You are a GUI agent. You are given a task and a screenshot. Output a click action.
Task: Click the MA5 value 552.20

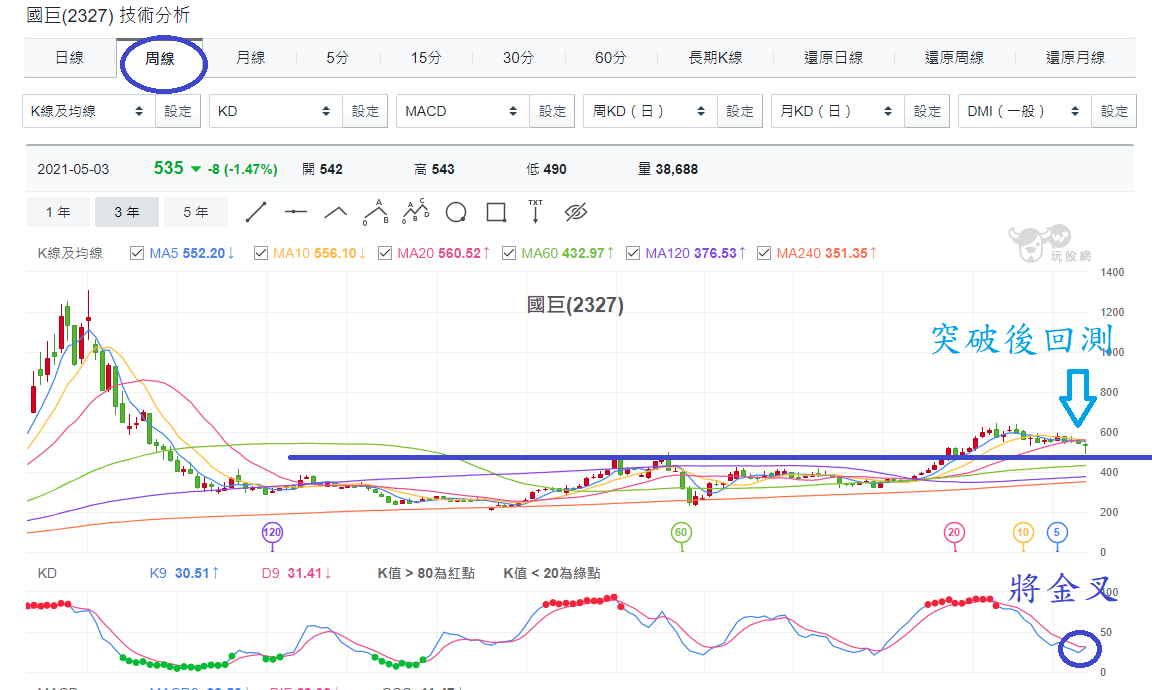click(204, 254)
